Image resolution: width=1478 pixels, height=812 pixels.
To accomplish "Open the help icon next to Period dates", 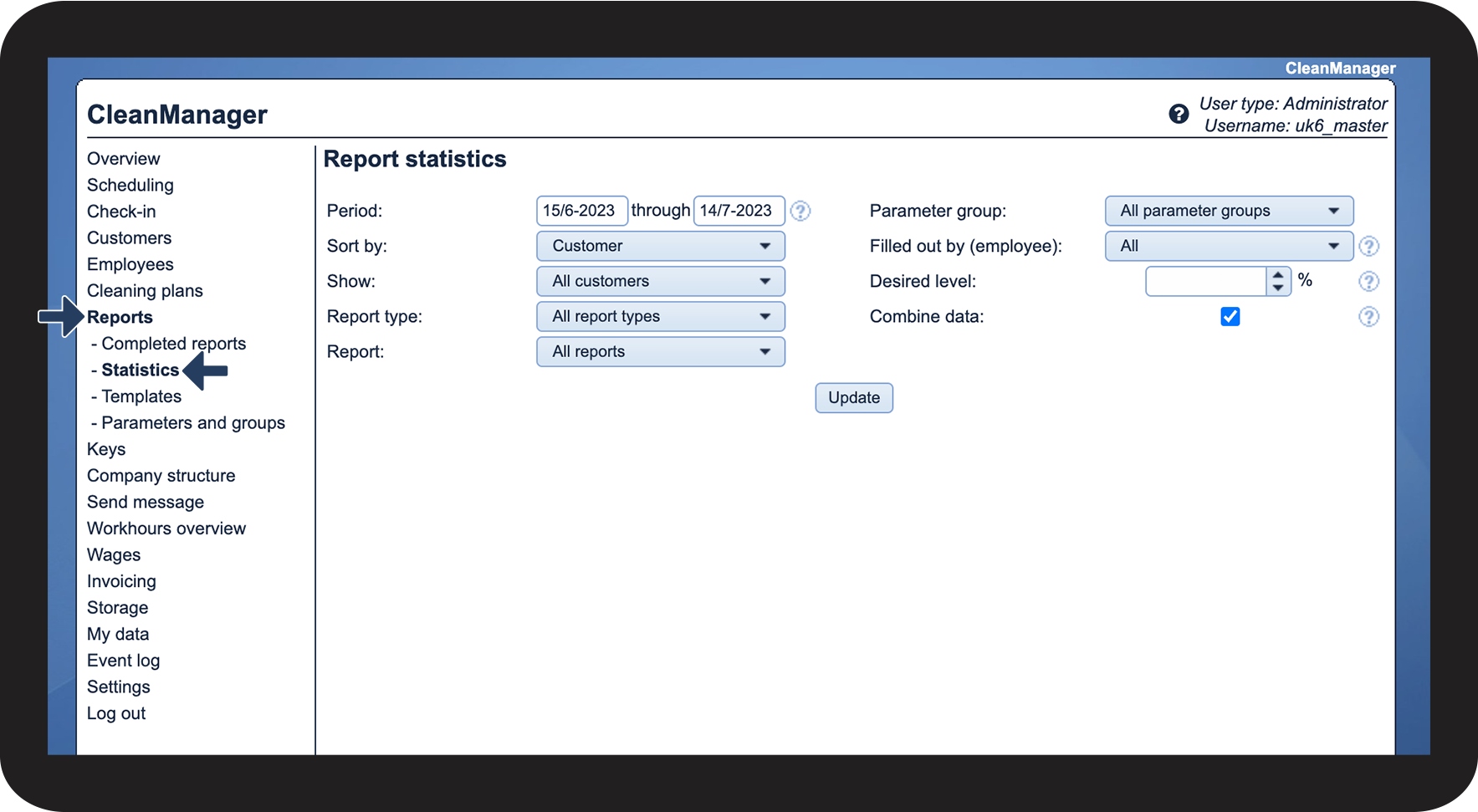I will pyautogui.click(x=800, y=211).
